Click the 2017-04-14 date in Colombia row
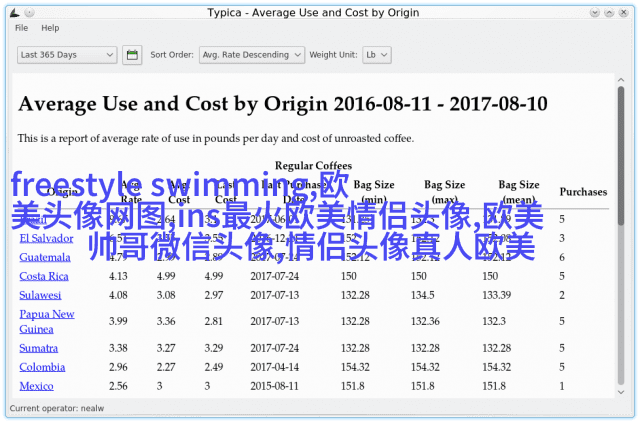 click(274, 367)
